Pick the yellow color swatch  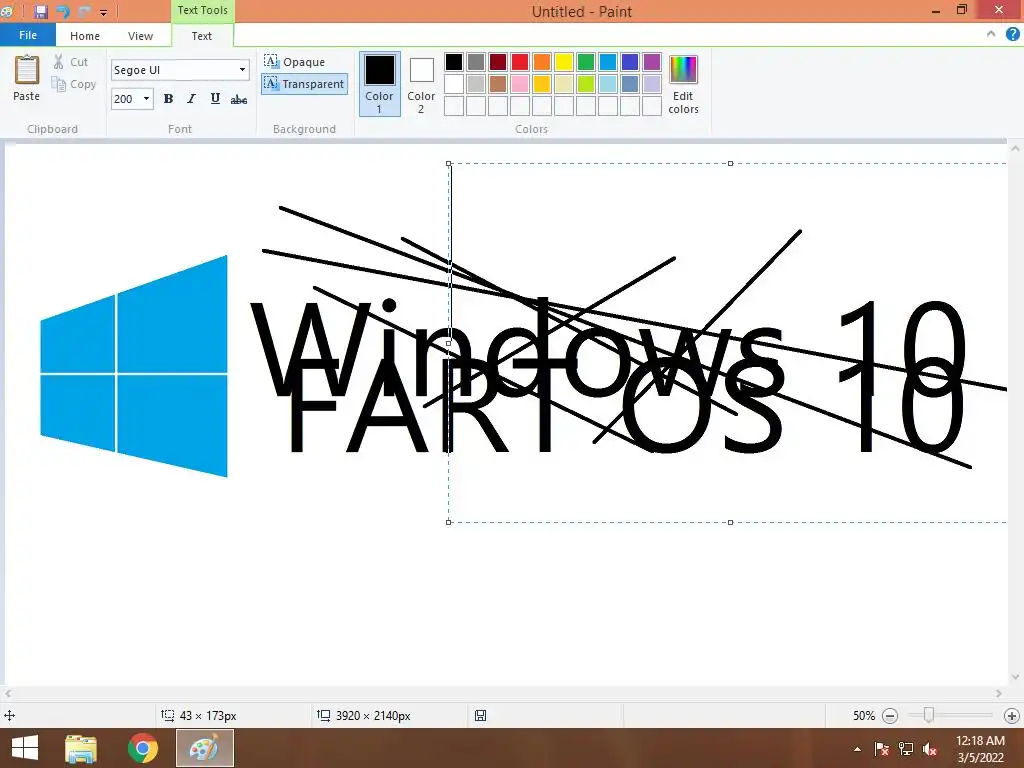564,62
